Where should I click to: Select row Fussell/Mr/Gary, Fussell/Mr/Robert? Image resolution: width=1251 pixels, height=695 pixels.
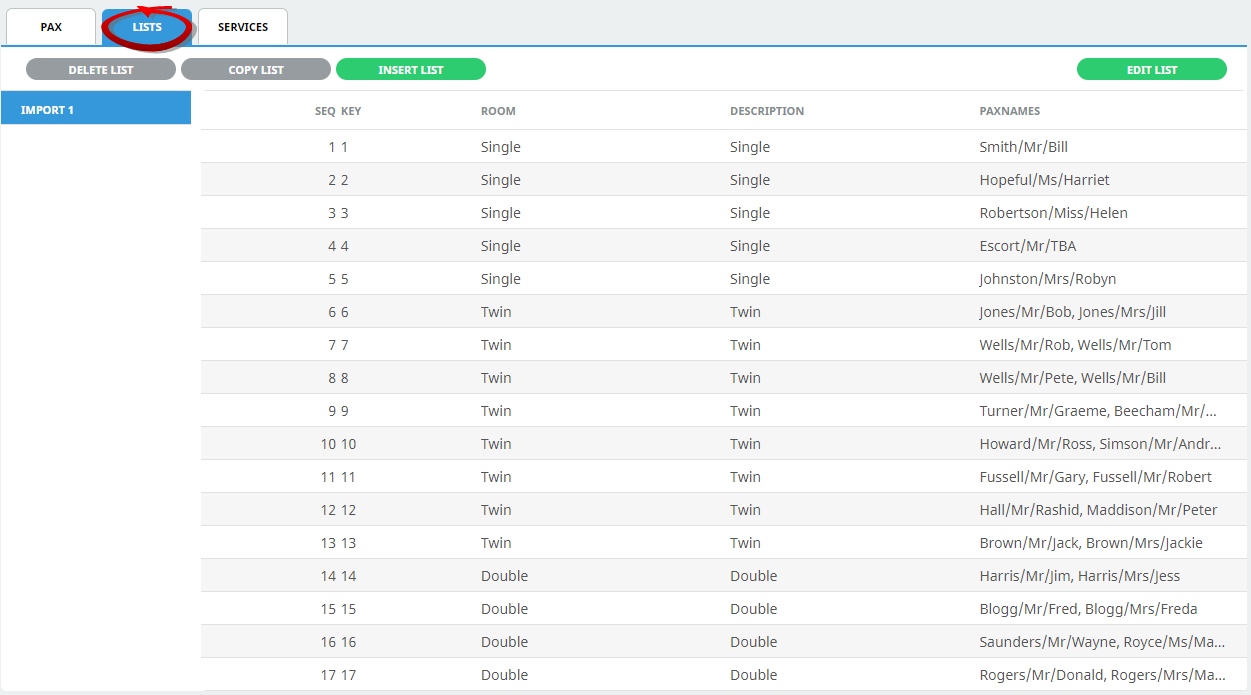click(725, 477)
